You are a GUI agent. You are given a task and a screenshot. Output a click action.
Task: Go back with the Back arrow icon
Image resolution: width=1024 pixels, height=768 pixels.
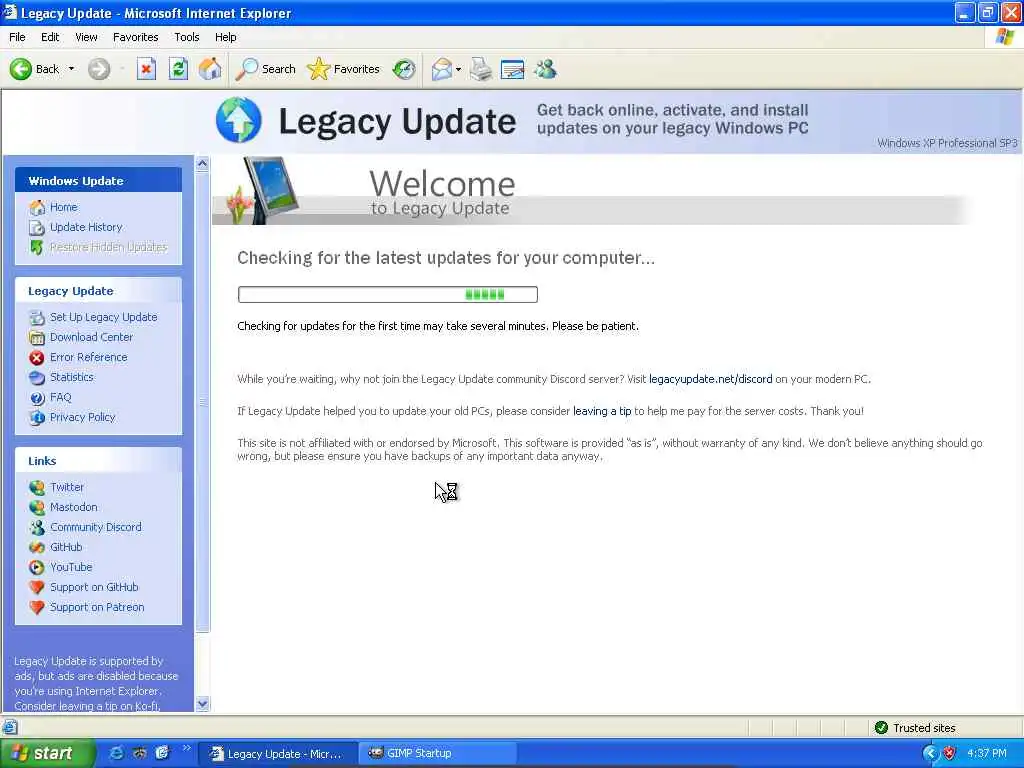tap(20, 69)
